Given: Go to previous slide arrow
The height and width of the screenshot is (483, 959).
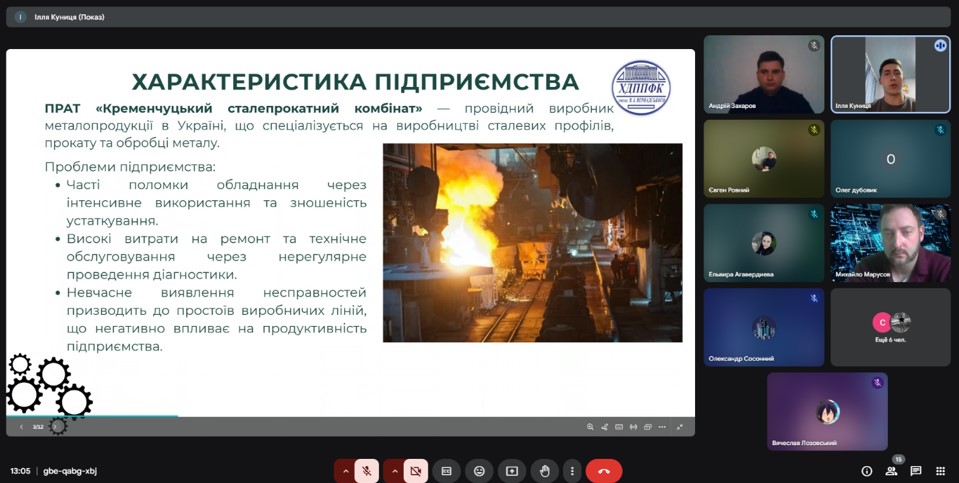Looking at the screenshot, I should click(x=21, y=427).
